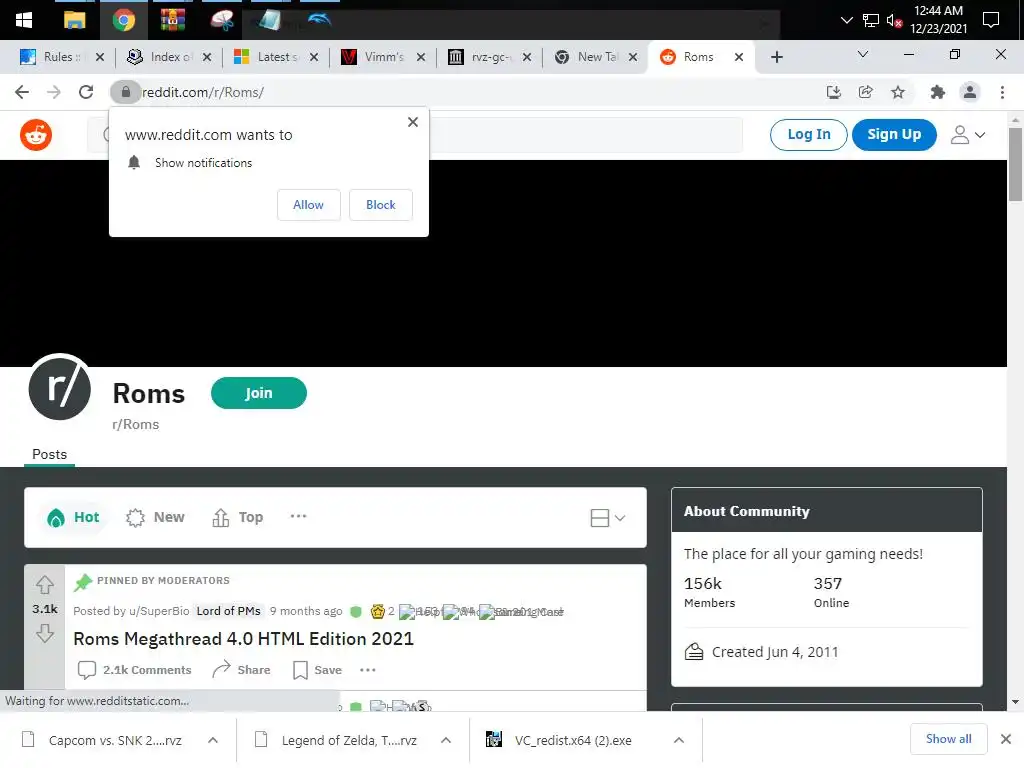Show hidden system tray icons
The width and height of the screenshot is (1024, 768).
(x=846, y=20)
